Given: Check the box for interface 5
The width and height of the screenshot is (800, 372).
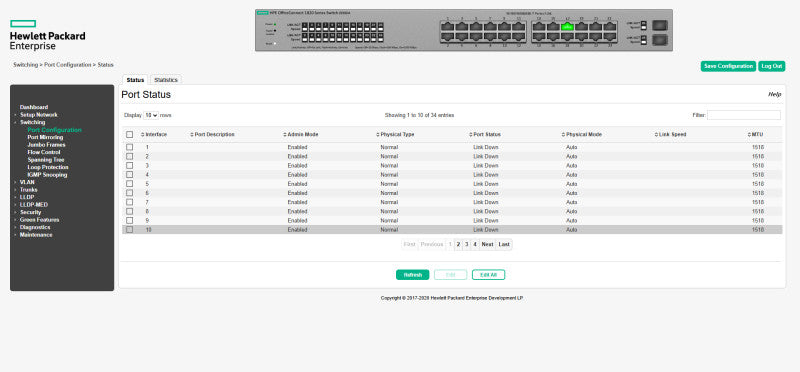Looking at the screenshot, I should click(x=130, y=184).
